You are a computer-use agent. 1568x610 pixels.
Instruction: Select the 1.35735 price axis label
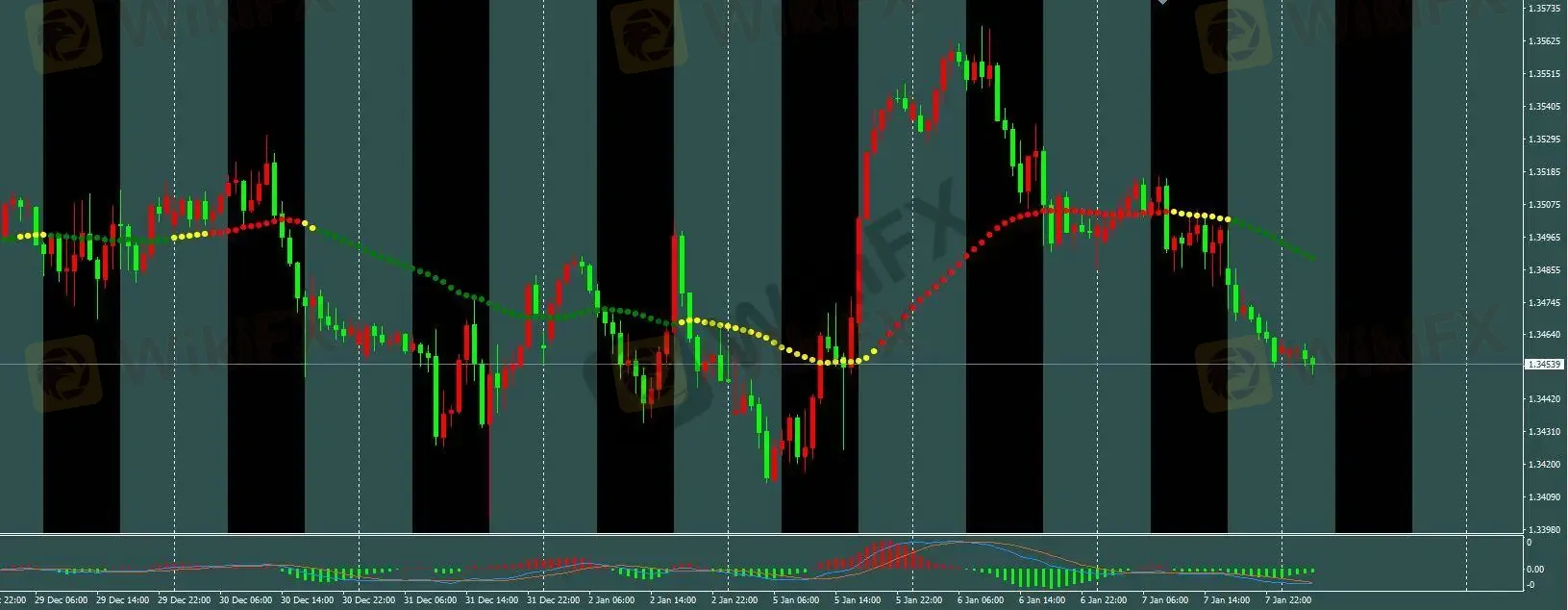point(1544,9)
